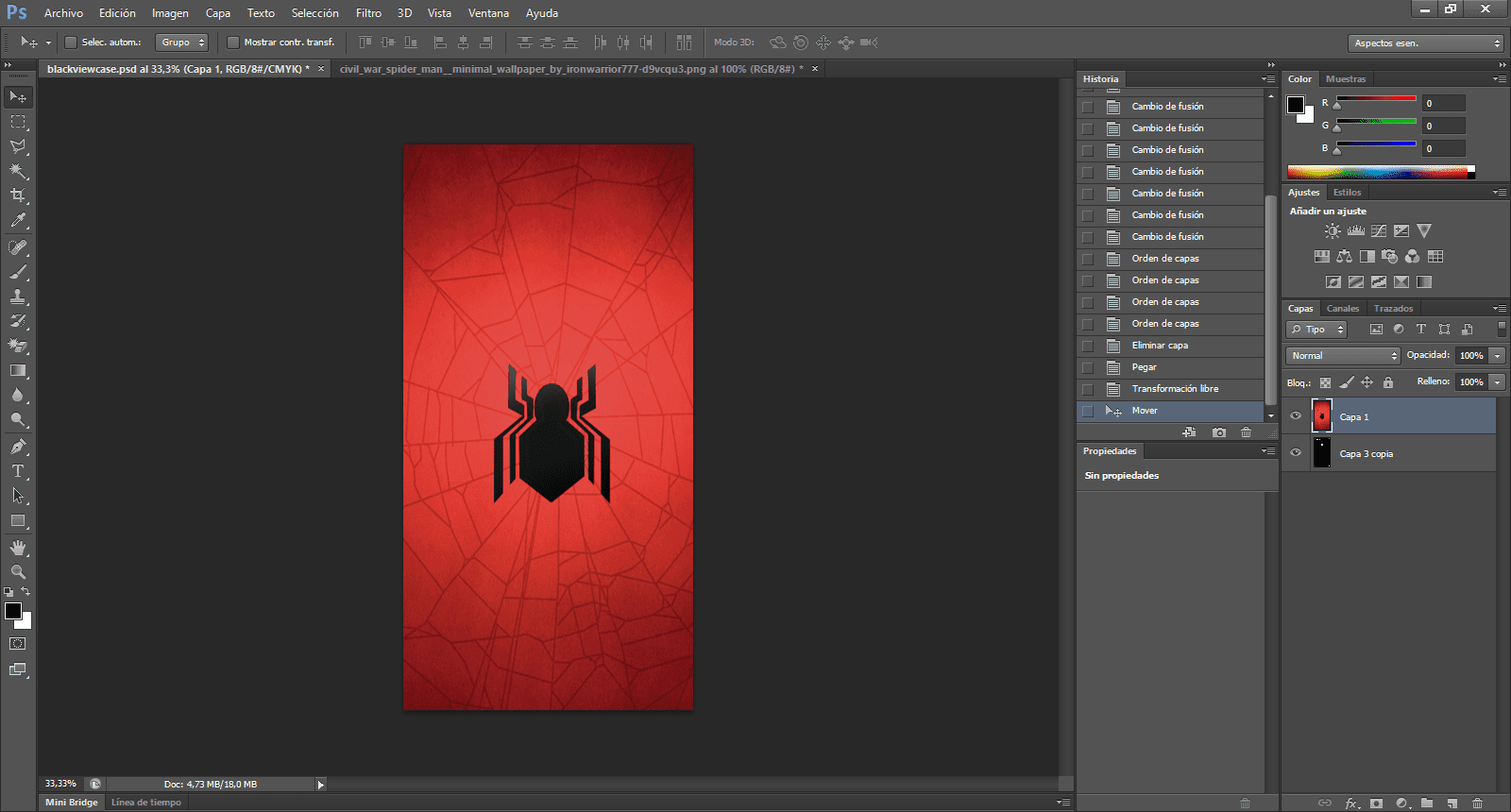The width and height of the screenshot is (1511, 812).
Task: Open the Grupo auto-select dropdown
Action: point(181,42)
